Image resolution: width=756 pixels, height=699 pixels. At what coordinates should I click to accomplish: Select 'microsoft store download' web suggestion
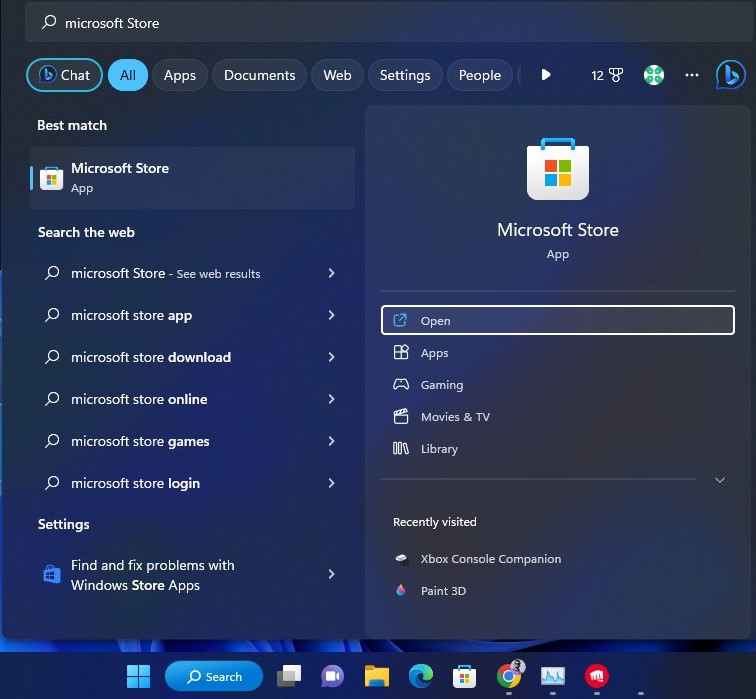(x=192, y=357)
